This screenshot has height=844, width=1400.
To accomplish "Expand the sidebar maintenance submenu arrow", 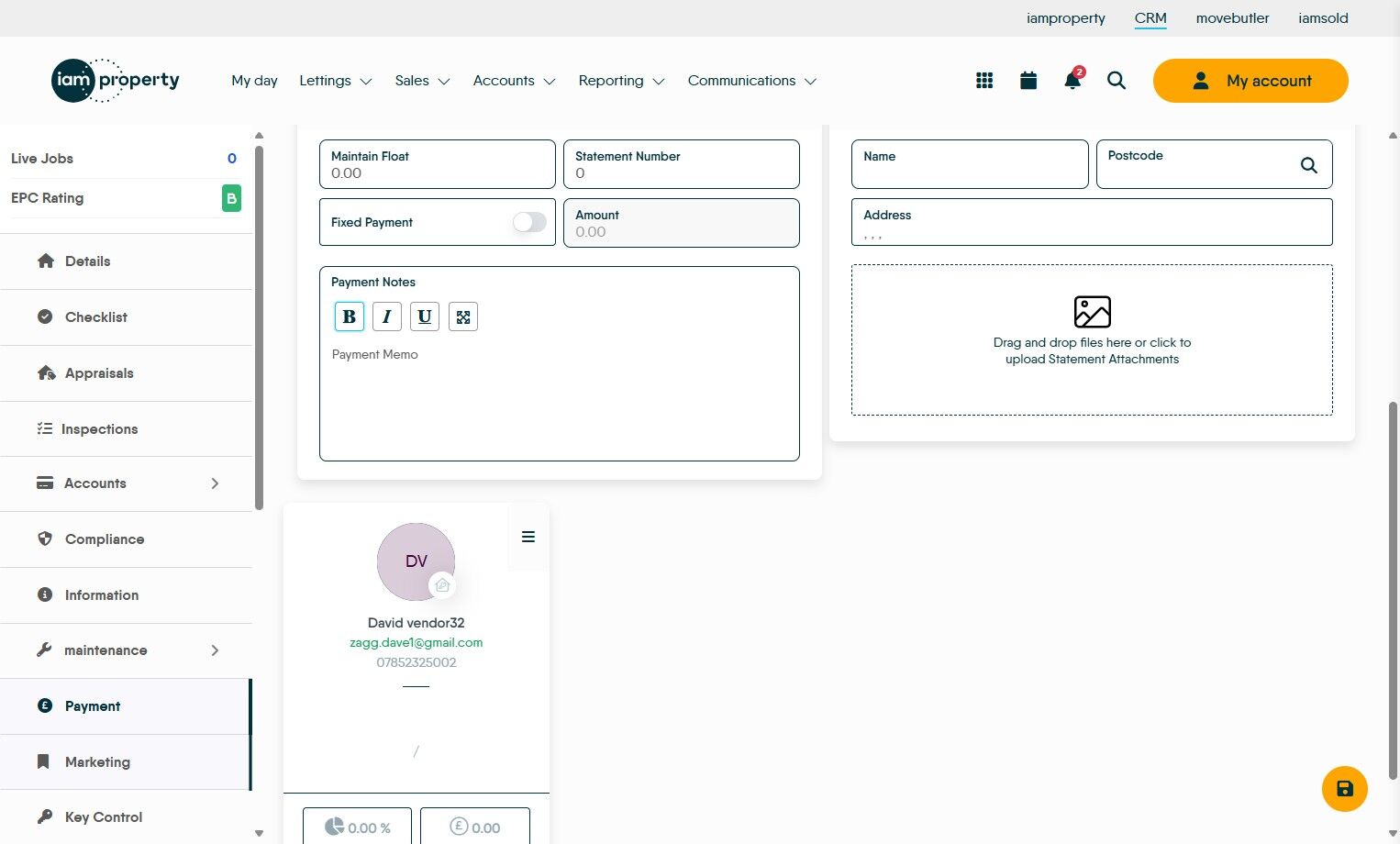I will [x=215, y=650].
